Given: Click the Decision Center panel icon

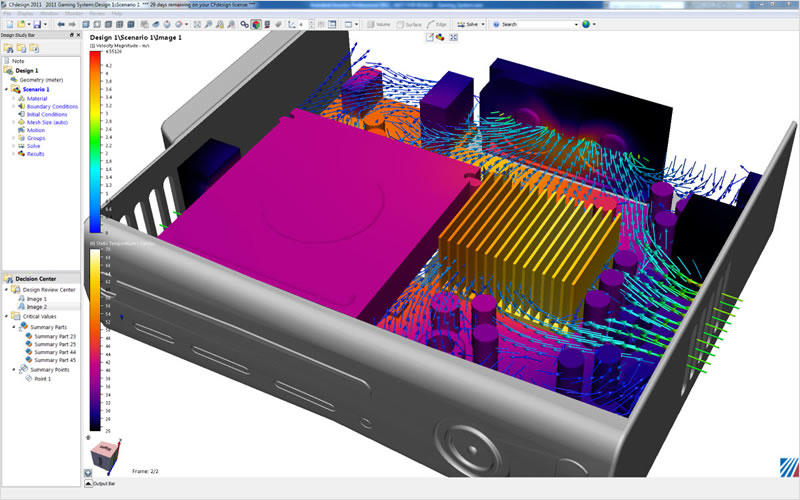Looking at the screenshot, I should (8, 279).
